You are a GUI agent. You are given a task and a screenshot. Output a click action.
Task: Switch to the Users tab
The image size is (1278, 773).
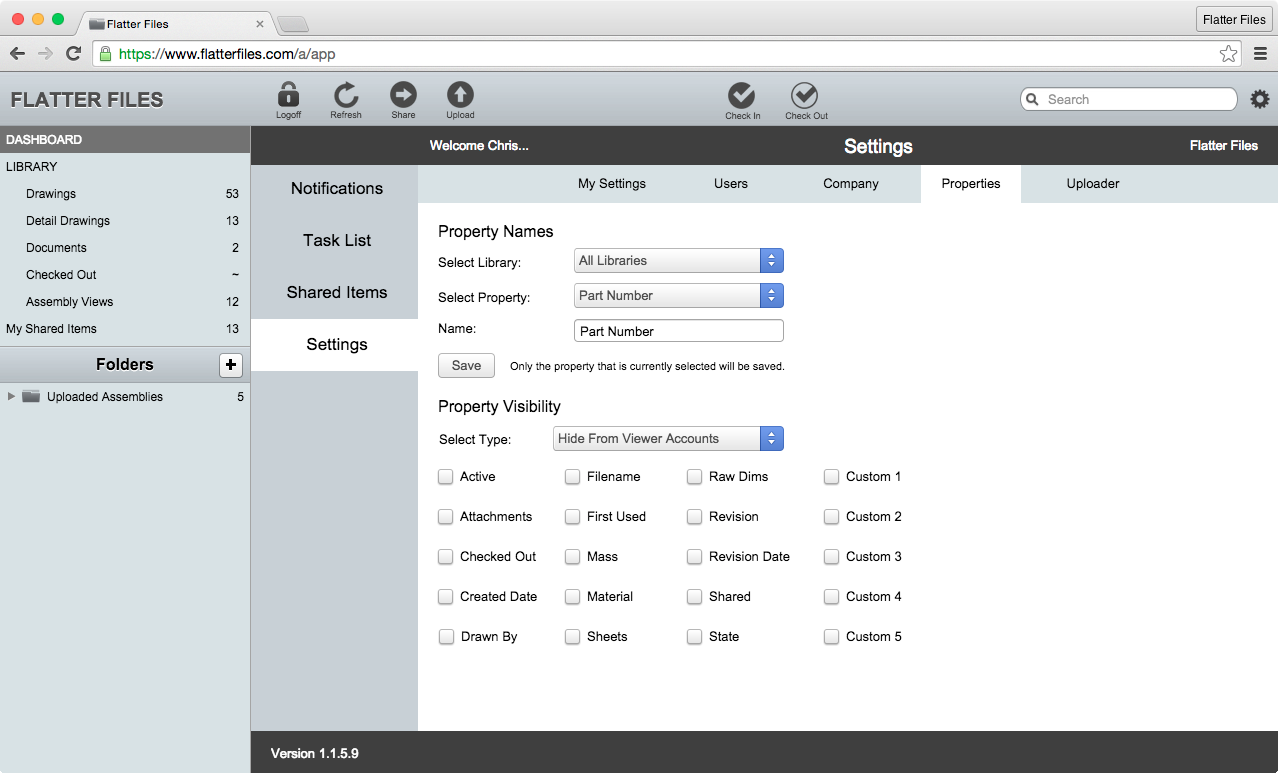click(x=731, y=184)
